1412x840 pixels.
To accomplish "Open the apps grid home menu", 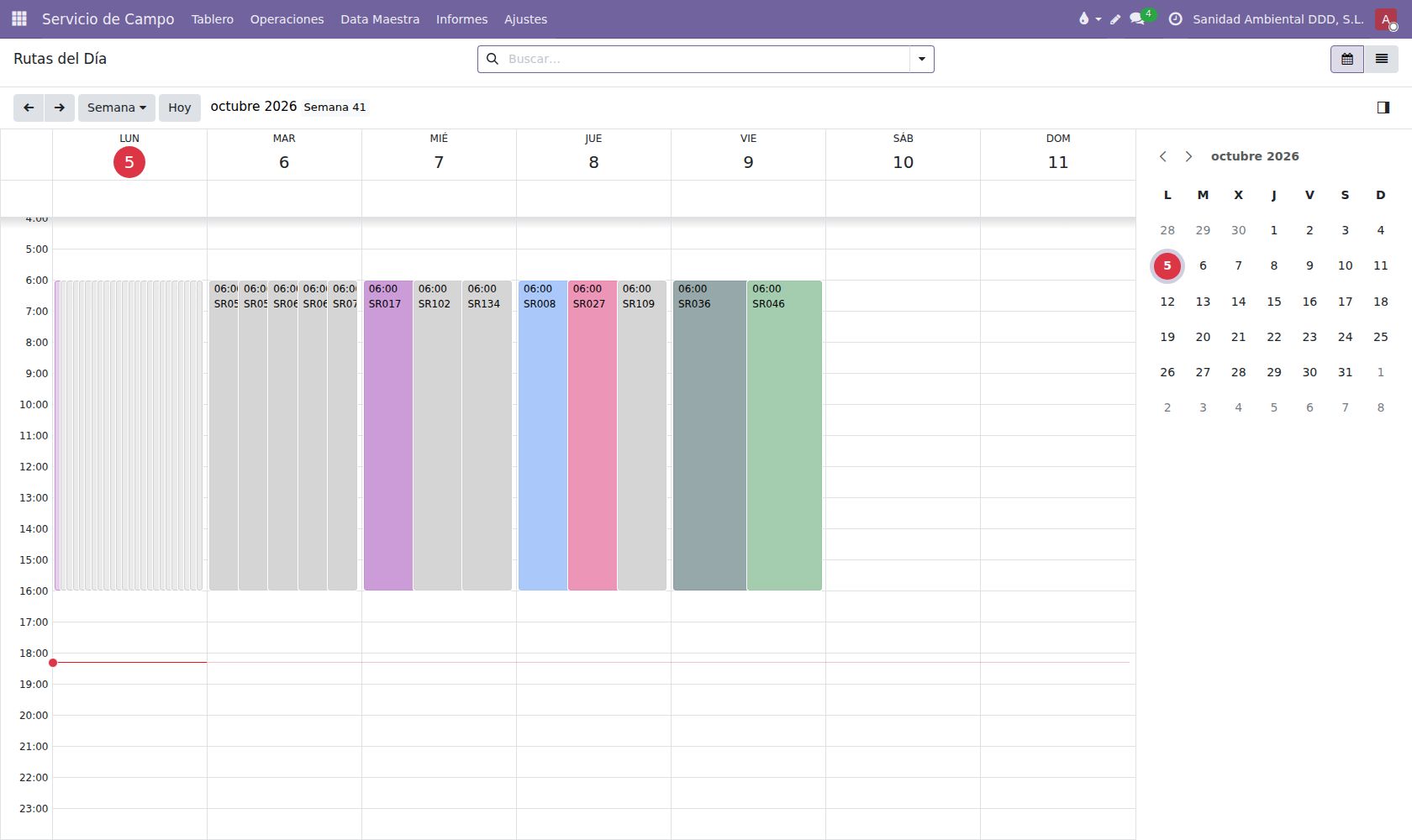I will [x=19, y=18].
